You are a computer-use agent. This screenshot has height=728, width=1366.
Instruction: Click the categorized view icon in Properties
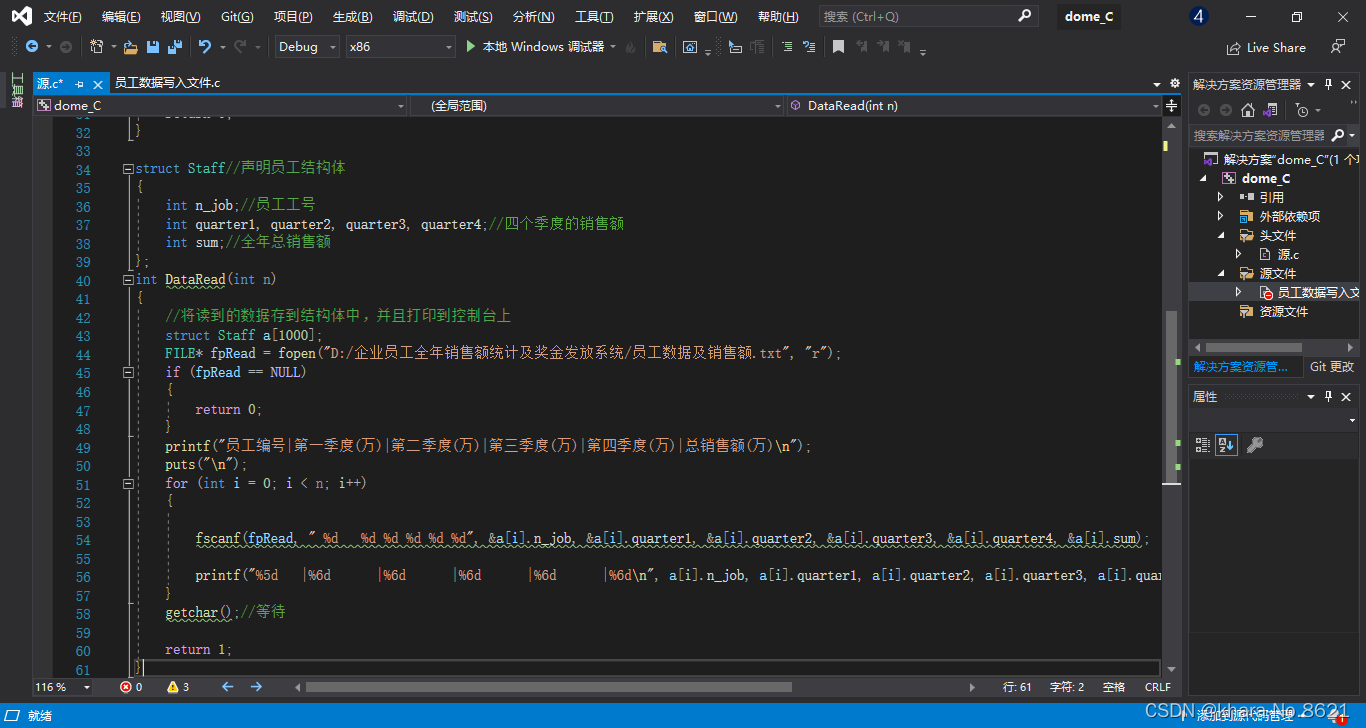tap(1203, 444)
